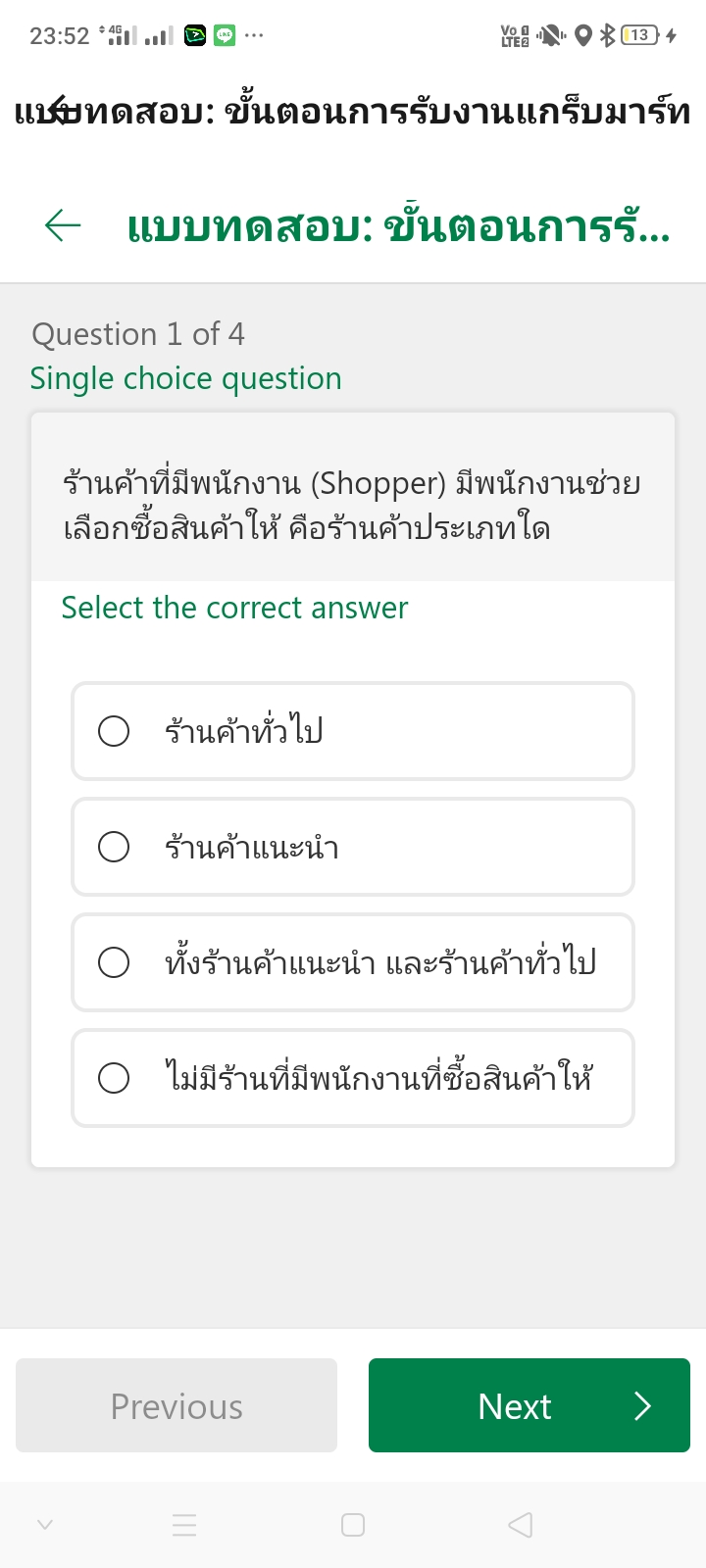The width and height of the screenshot is (706, 1568).
Task: Select radio option ร้านค้าทั่วไป
Action: (114, 731)
